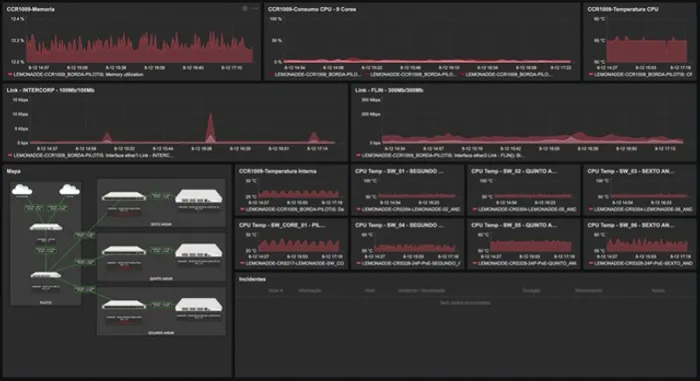
Task: Click the legend entry under Temperatura CPU graph
Action: click(641, 75)
